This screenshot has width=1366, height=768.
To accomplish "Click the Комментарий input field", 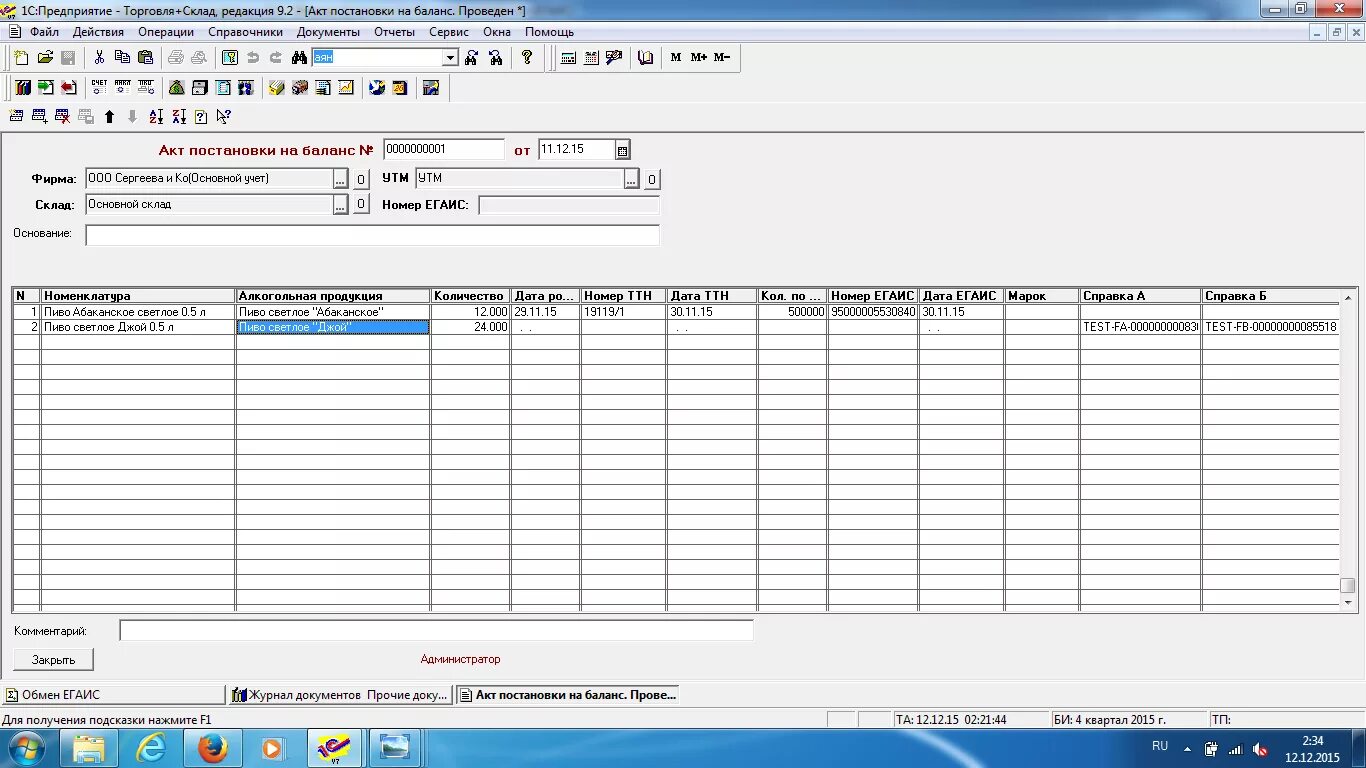I will (x=436, y=631).
